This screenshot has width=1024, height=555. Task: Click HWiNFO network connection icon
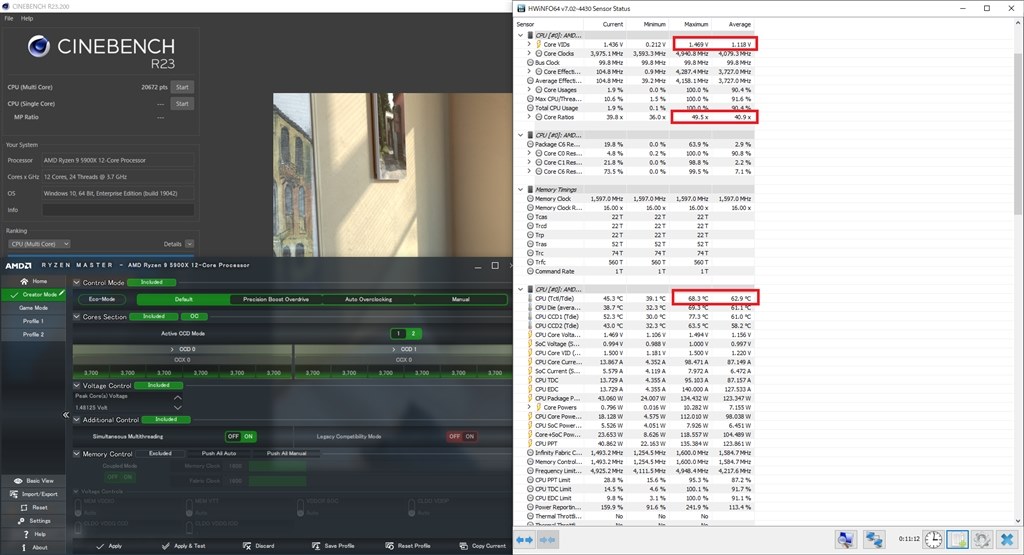click(x=874, y=539)
